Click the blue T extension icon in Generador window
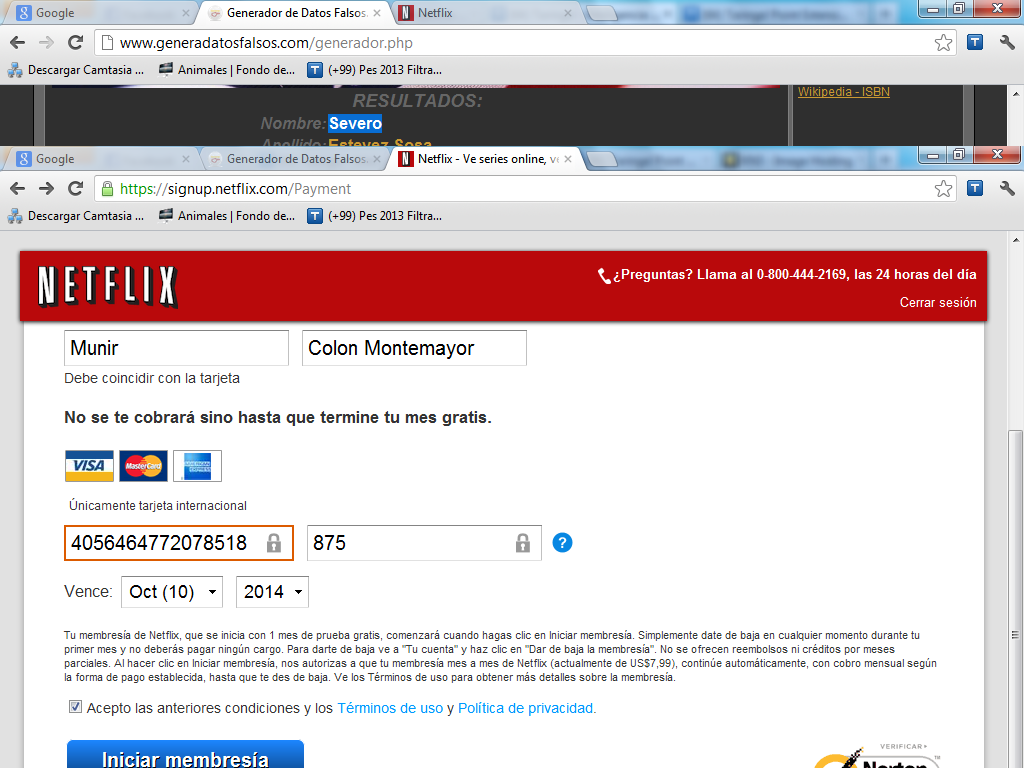The height and width of the screenshot is (768, 1024). [975, 42]
